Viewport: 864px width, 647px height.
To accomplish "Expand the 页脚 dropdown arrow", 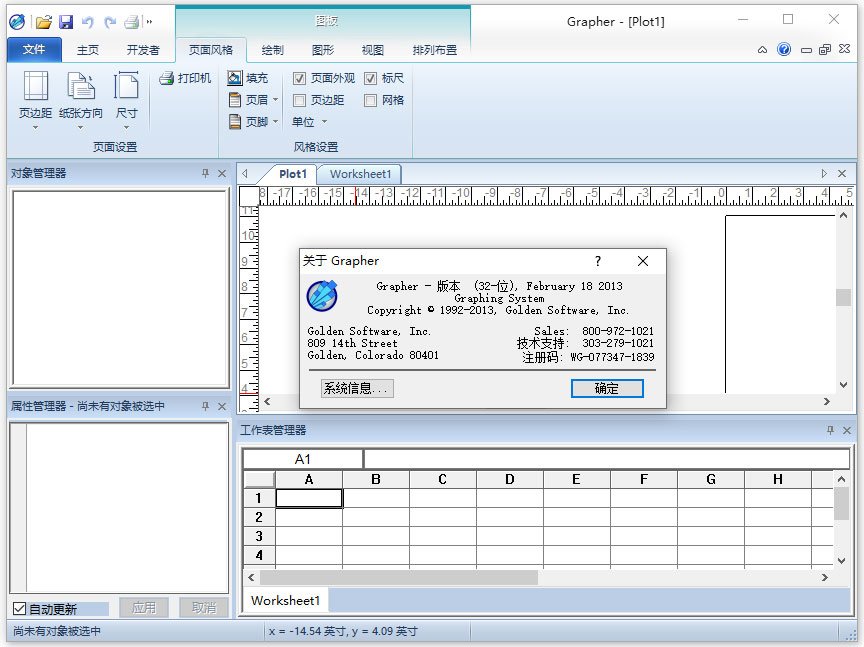I will [276, 121].
